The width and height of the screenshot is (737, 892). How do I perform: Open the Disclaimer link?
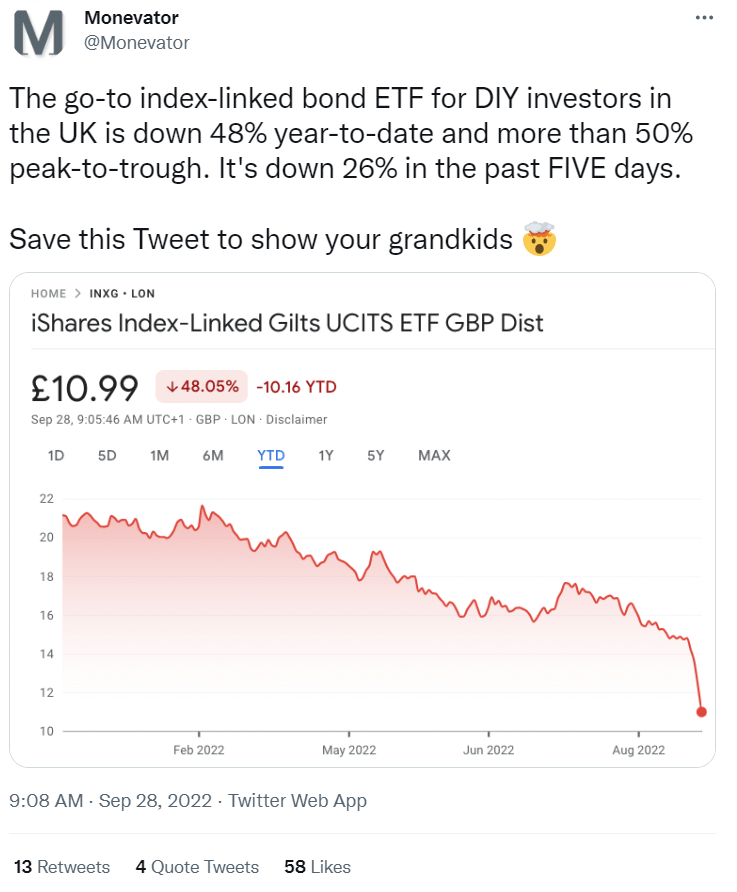tap(299, 420)
